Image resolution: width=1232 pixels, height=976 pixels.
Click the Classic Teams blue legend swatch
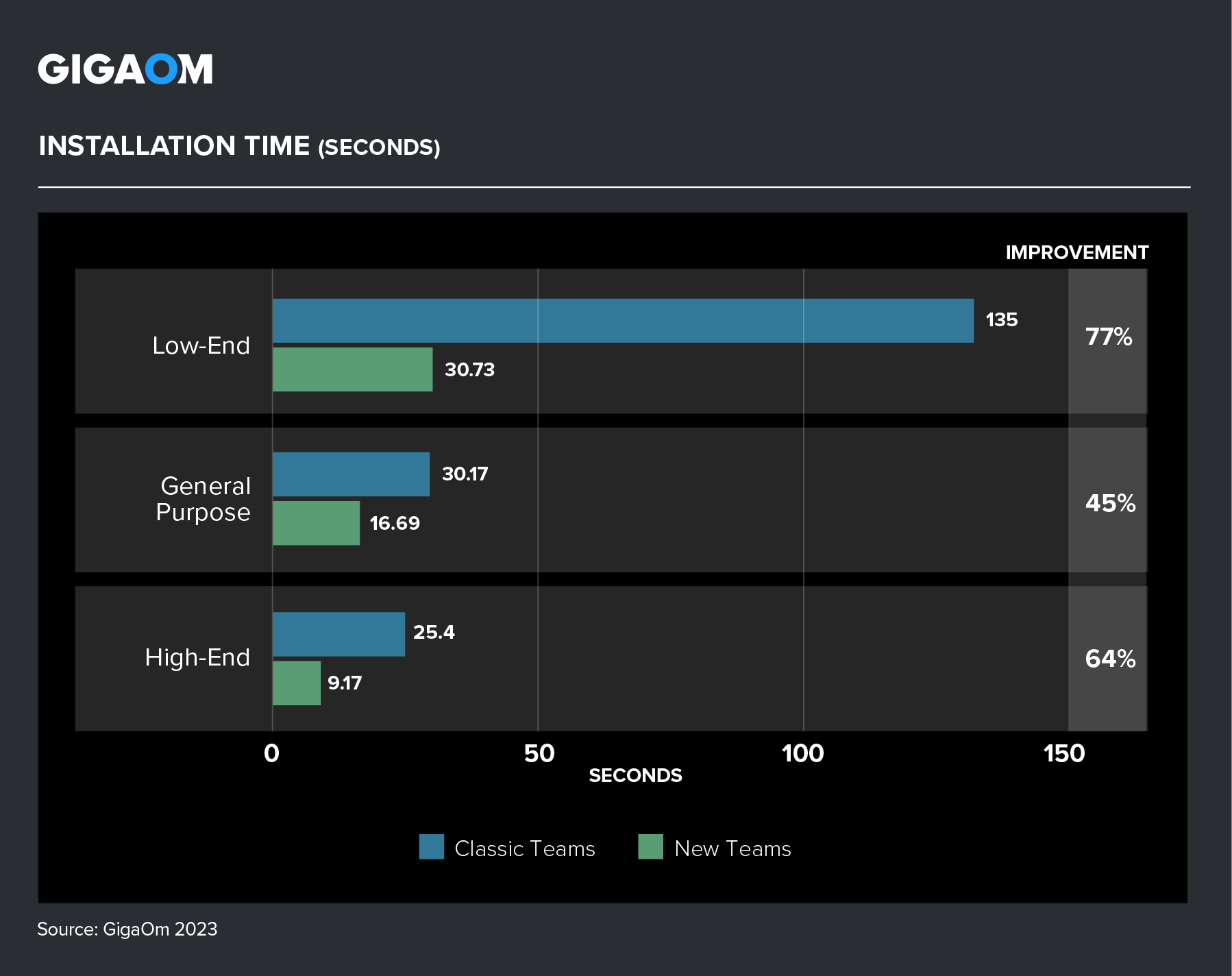[431, 847]
